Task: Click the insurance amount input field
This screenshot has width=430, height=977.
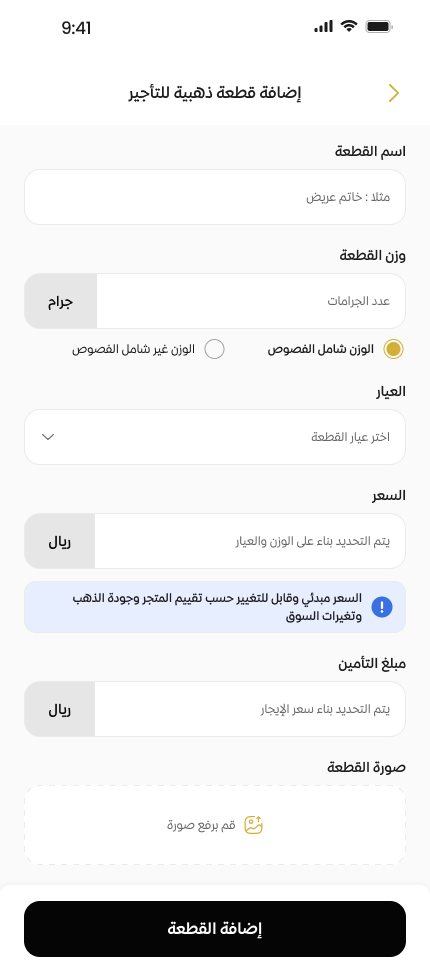Action: coord(250,709)
